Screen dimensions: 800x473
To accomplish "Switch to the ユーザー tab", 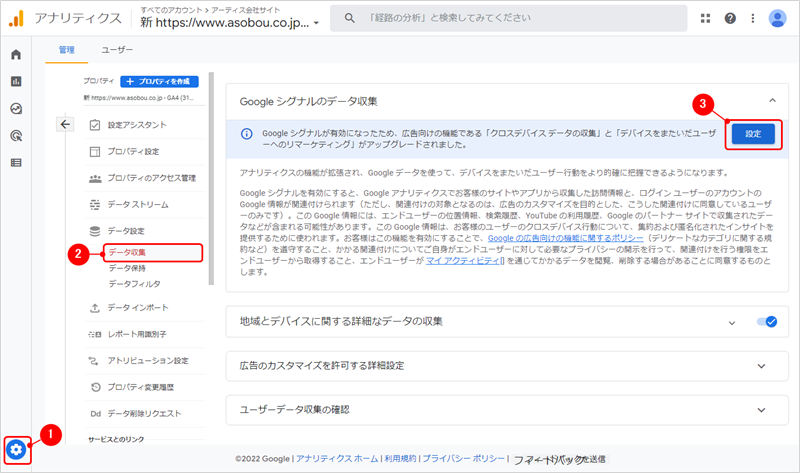I will (x=117, y=49).
